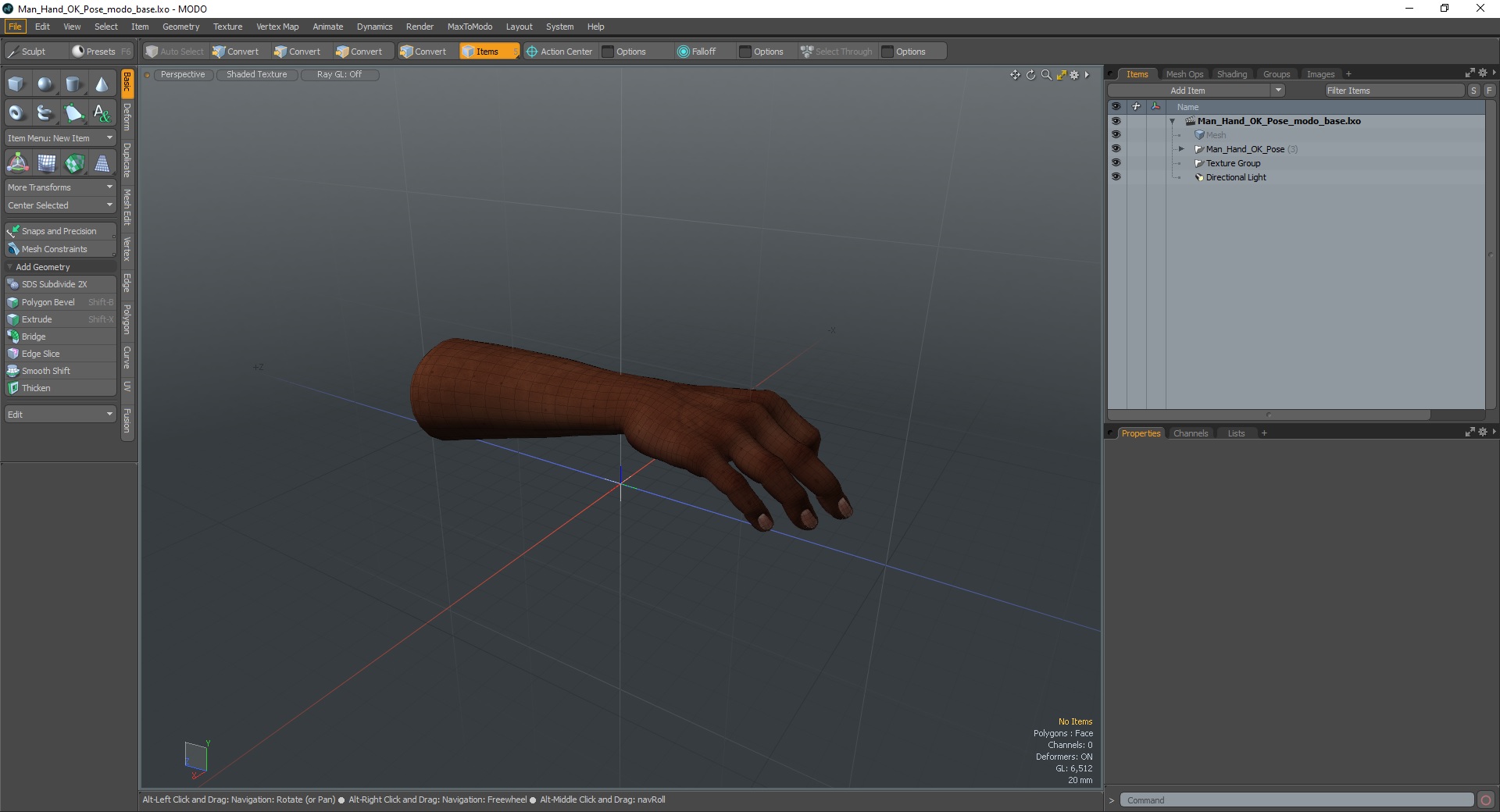Select the Cone primitive tool

coord(102,84)
